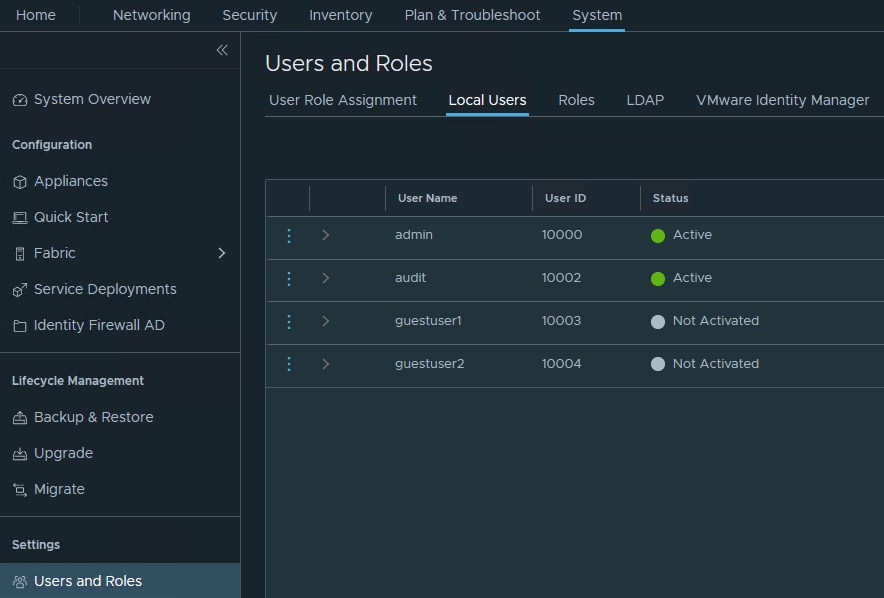The width and height of the screenshot is (884, 598).
Task: Click the System Overview gauge icon
Action: pyautogui.click(x=20, y=100)
